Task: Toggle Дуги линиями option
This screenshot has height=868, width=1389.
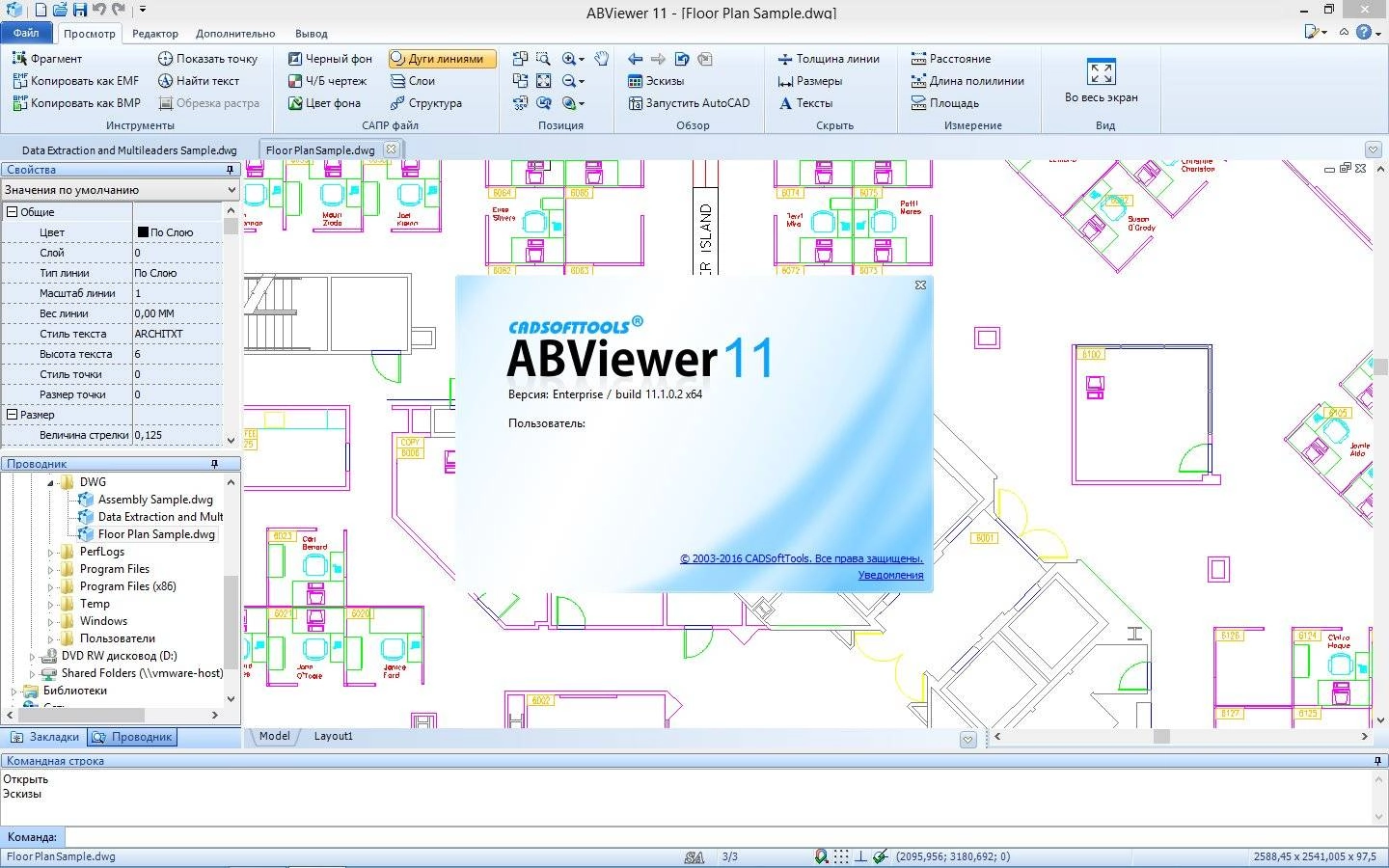Action: (x=442, y=59)
